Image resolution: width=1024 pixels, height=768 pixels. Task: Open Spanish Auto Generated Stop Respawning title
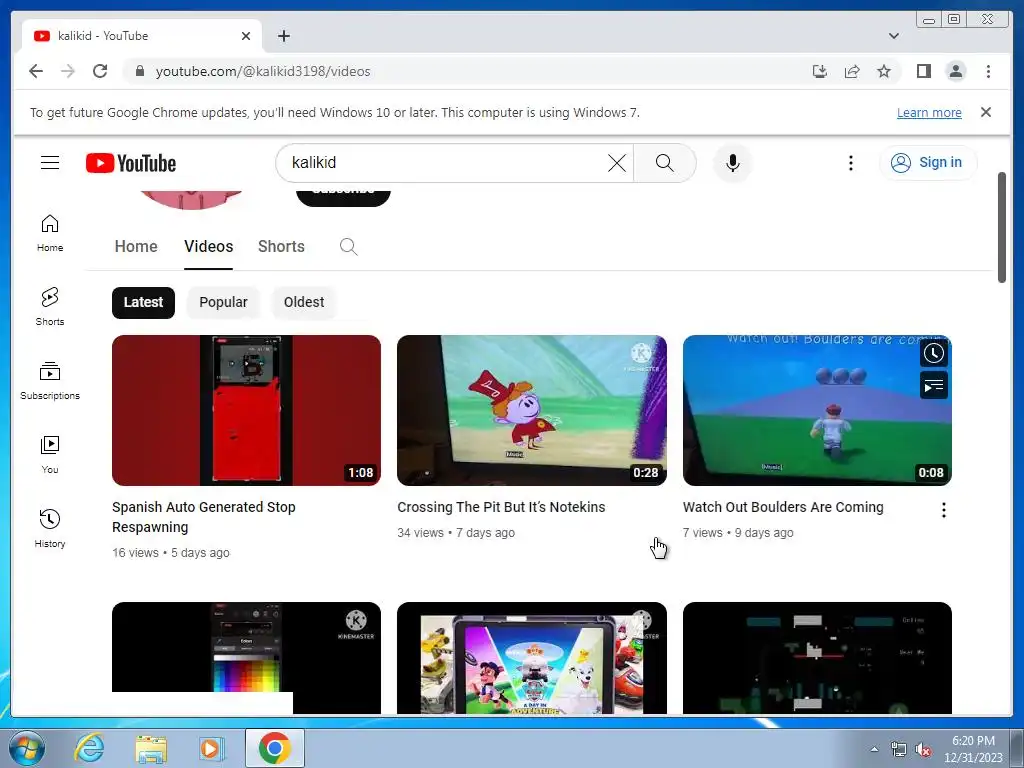click(203, 517)
